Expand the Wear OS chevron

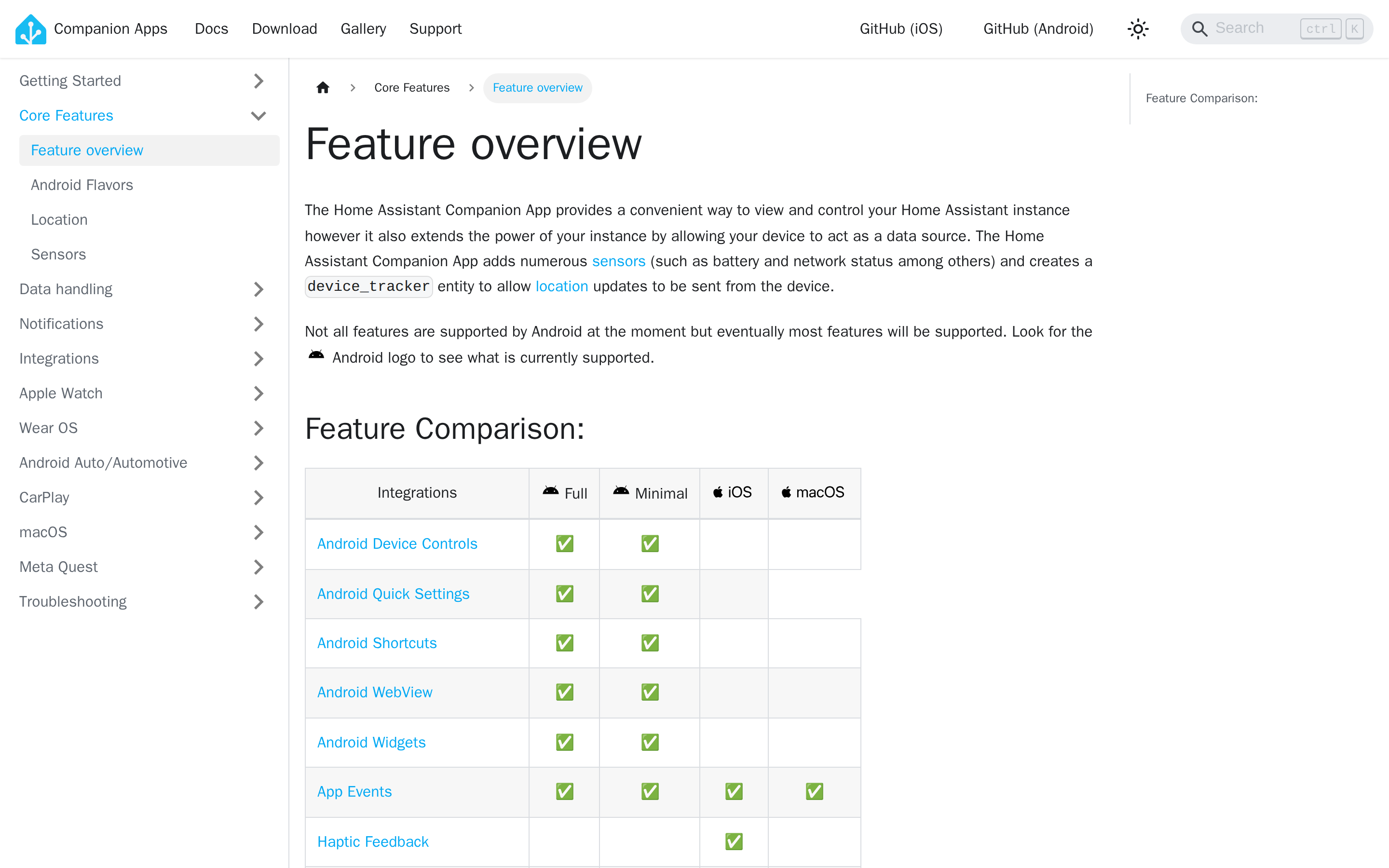coord(259,428)
